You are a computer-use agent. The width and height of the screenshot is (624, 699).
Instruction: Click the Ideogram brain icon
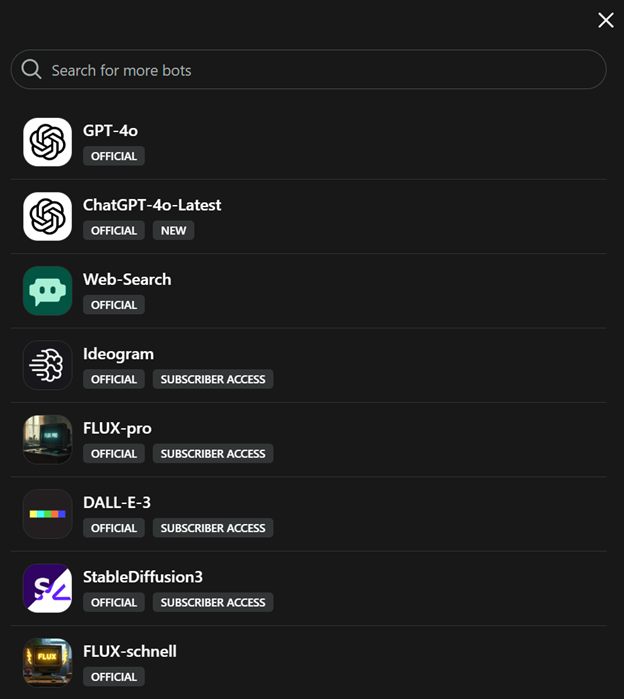pyautogui.click(x=47, y=365)
